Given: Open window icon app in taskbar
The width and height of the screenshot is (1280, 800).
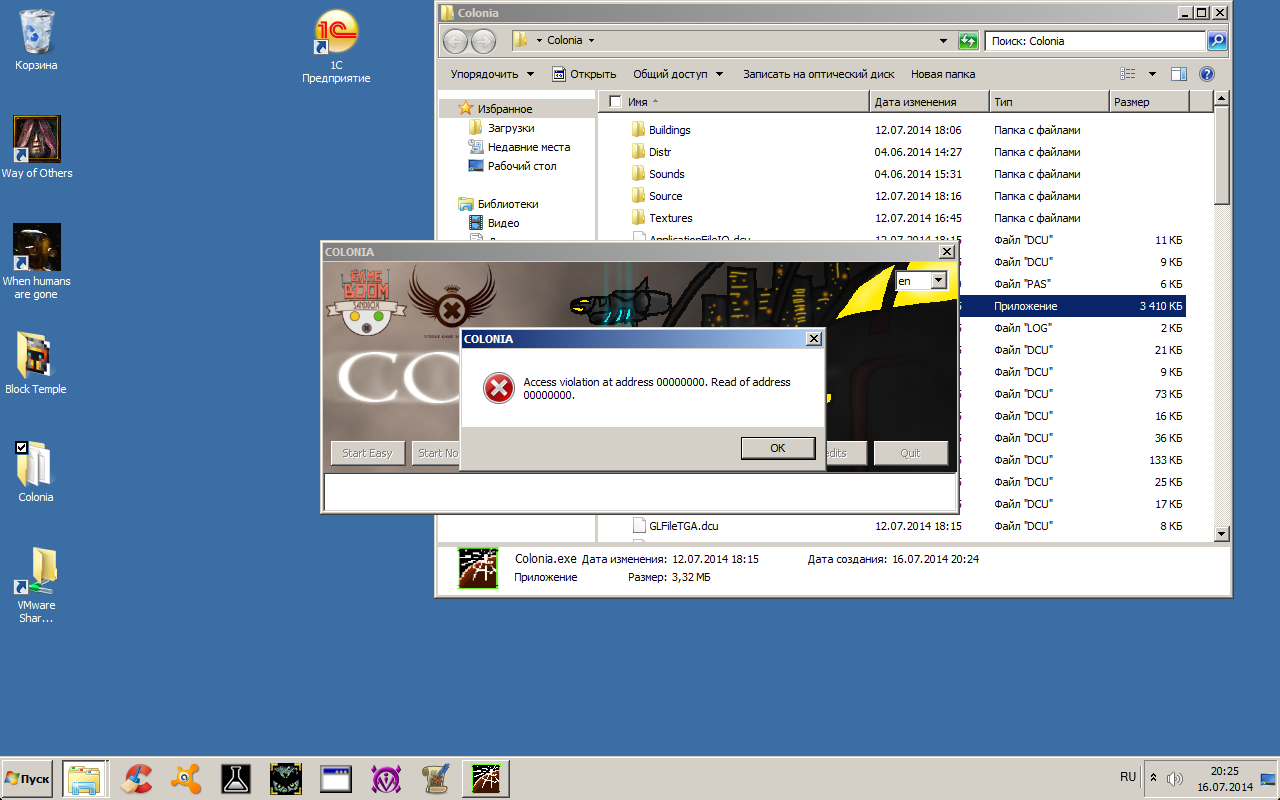Looking at the screenshot, I should point(336,778).
